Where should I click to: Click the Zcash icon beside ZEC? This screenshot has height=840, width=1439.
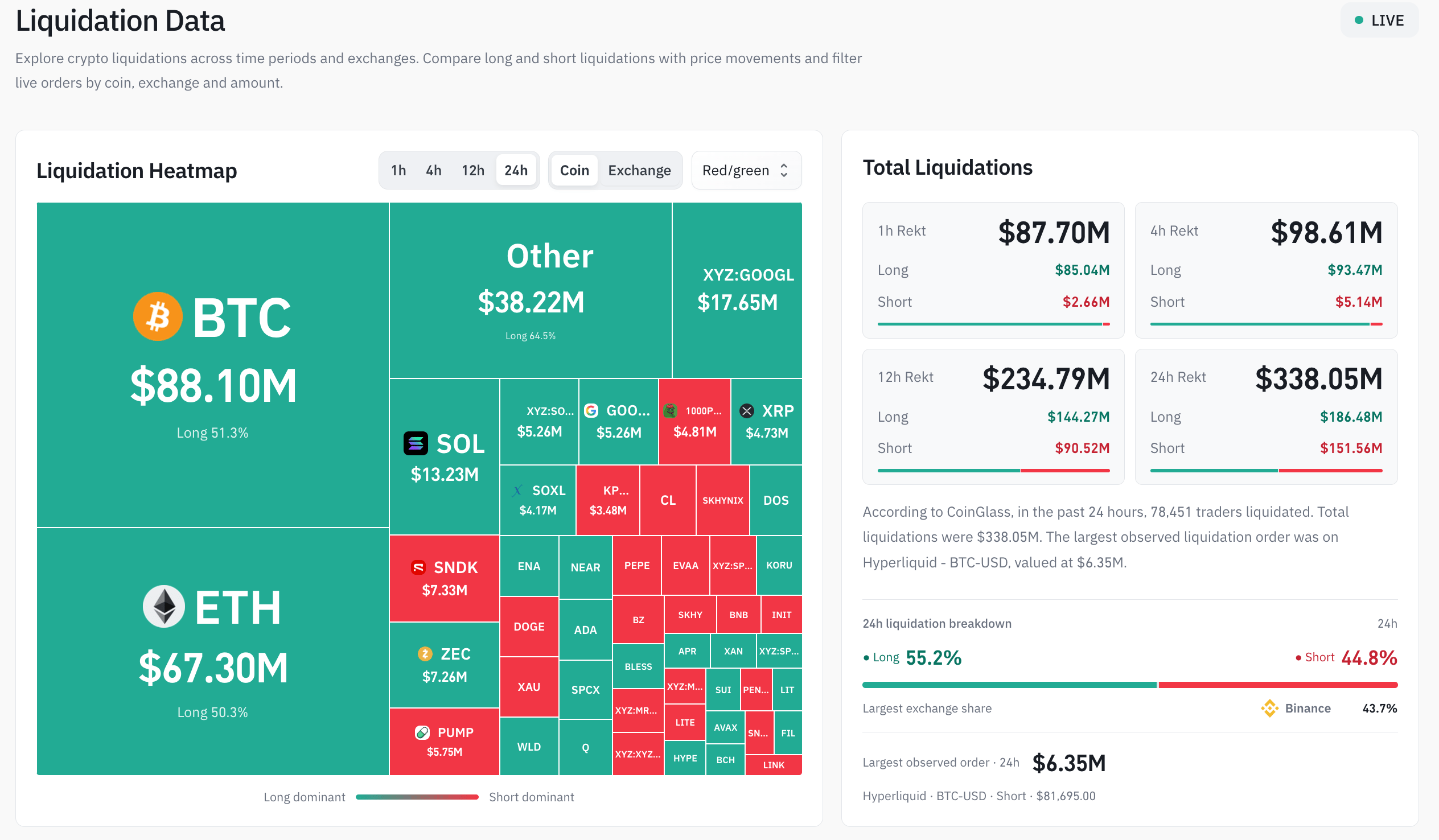(425, 654)
